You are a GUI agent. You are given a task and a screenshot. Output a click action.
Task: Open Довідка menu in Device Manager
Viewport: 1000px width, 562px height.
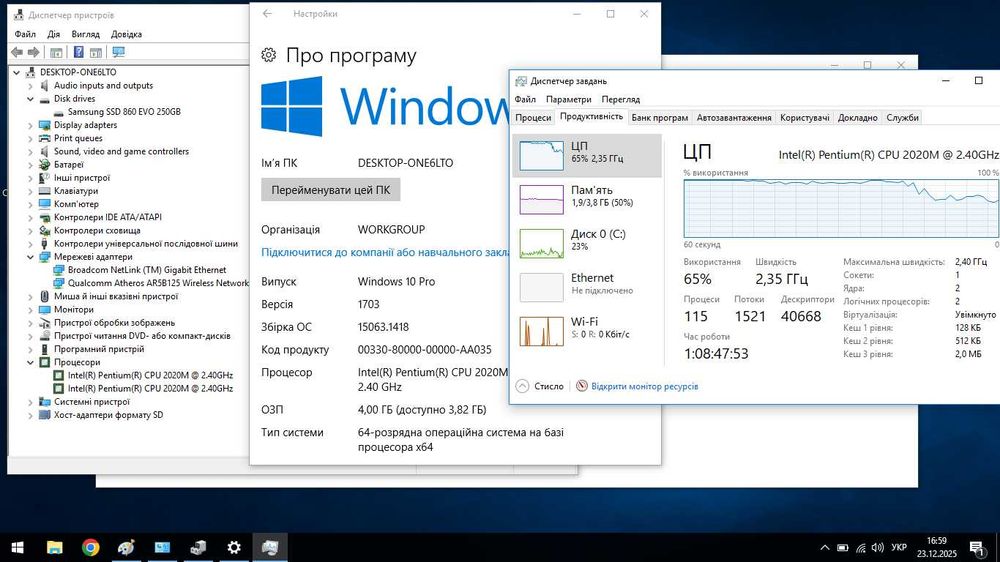tap(126, 34)
